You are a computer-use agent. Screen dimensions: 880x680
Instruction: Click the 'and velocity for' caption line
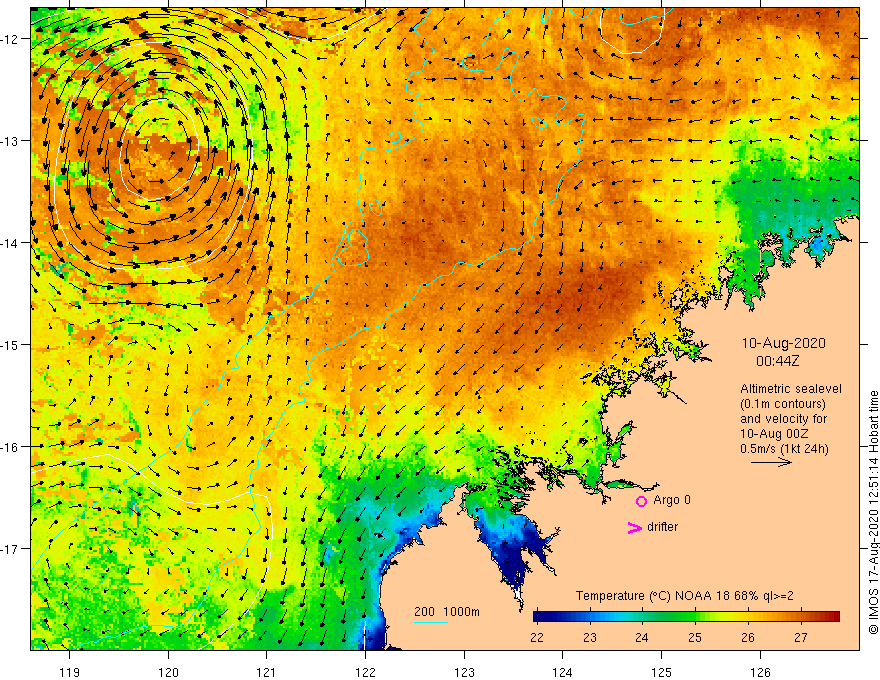(783, 419)
